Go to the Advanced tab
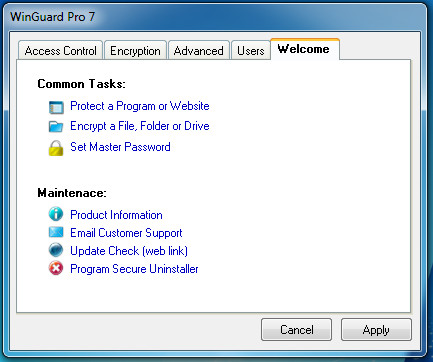The width and height of the screenshot is (433, 362). tap(199, 50)
